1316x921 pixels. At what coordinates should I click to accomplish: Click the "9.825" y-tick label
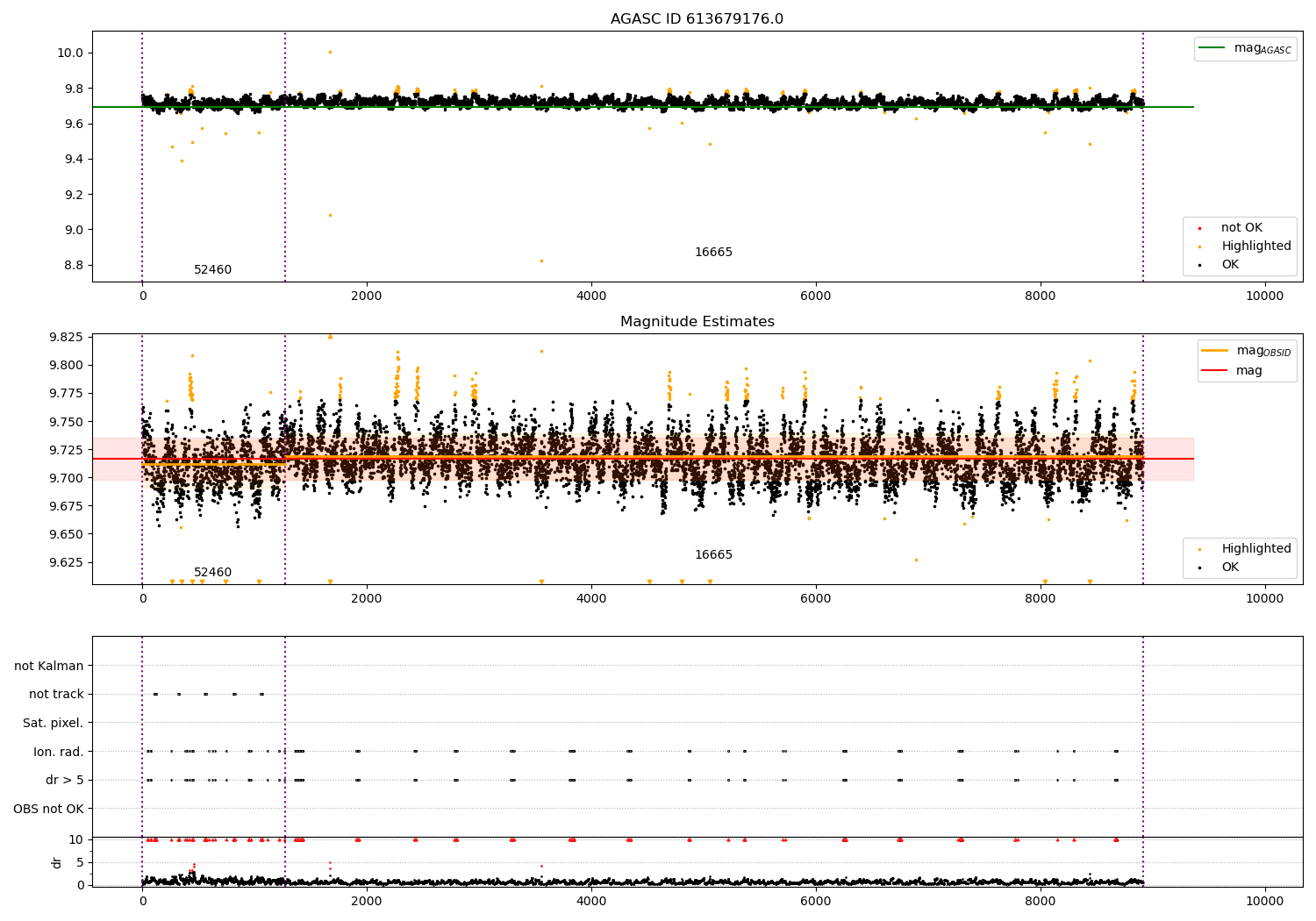point(67,337)
